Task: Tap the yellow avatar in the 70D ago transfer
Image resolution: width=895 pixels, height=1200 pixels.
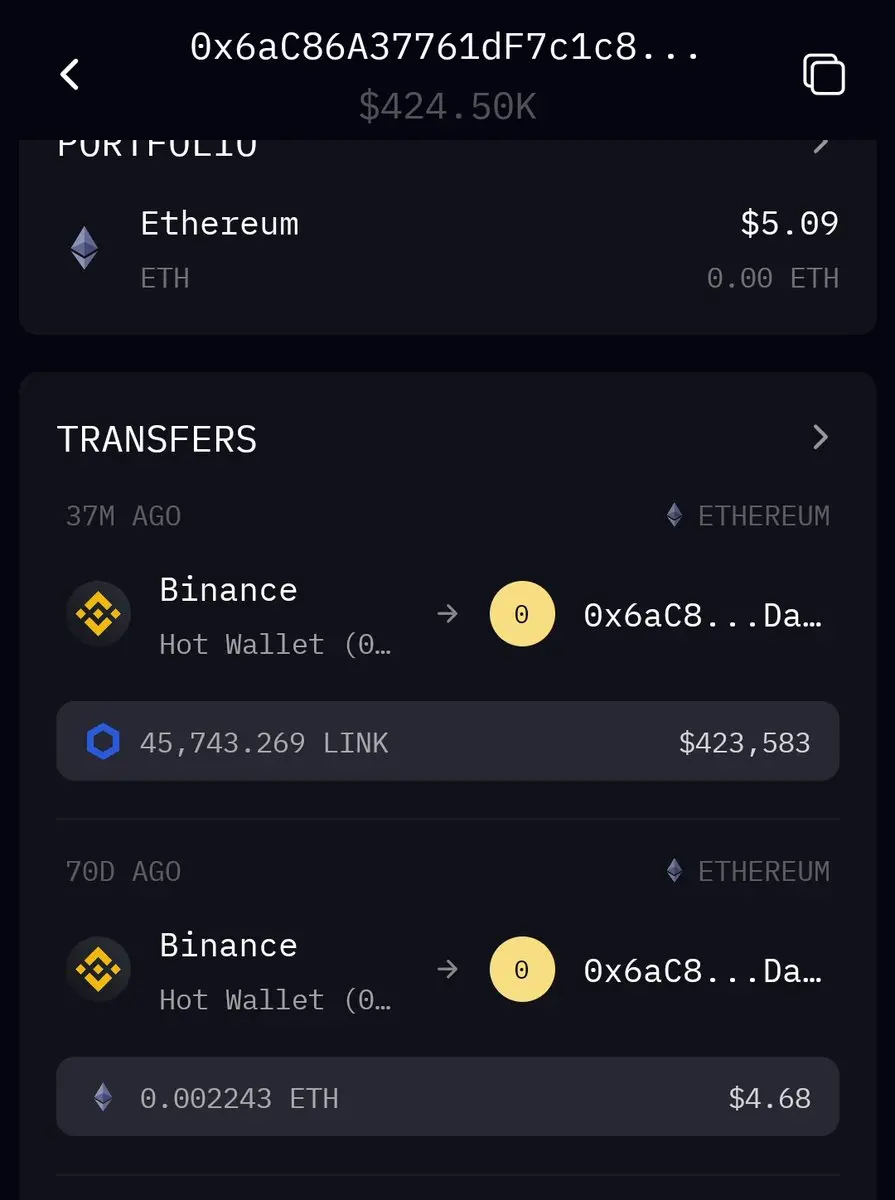Action: (522, 970)
